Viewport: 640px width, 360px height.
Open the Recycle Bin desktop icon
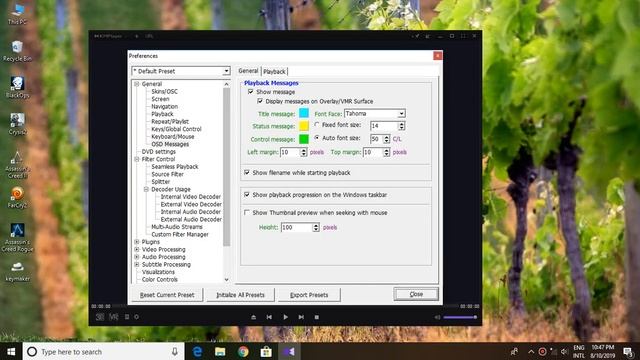click(17, 51)
